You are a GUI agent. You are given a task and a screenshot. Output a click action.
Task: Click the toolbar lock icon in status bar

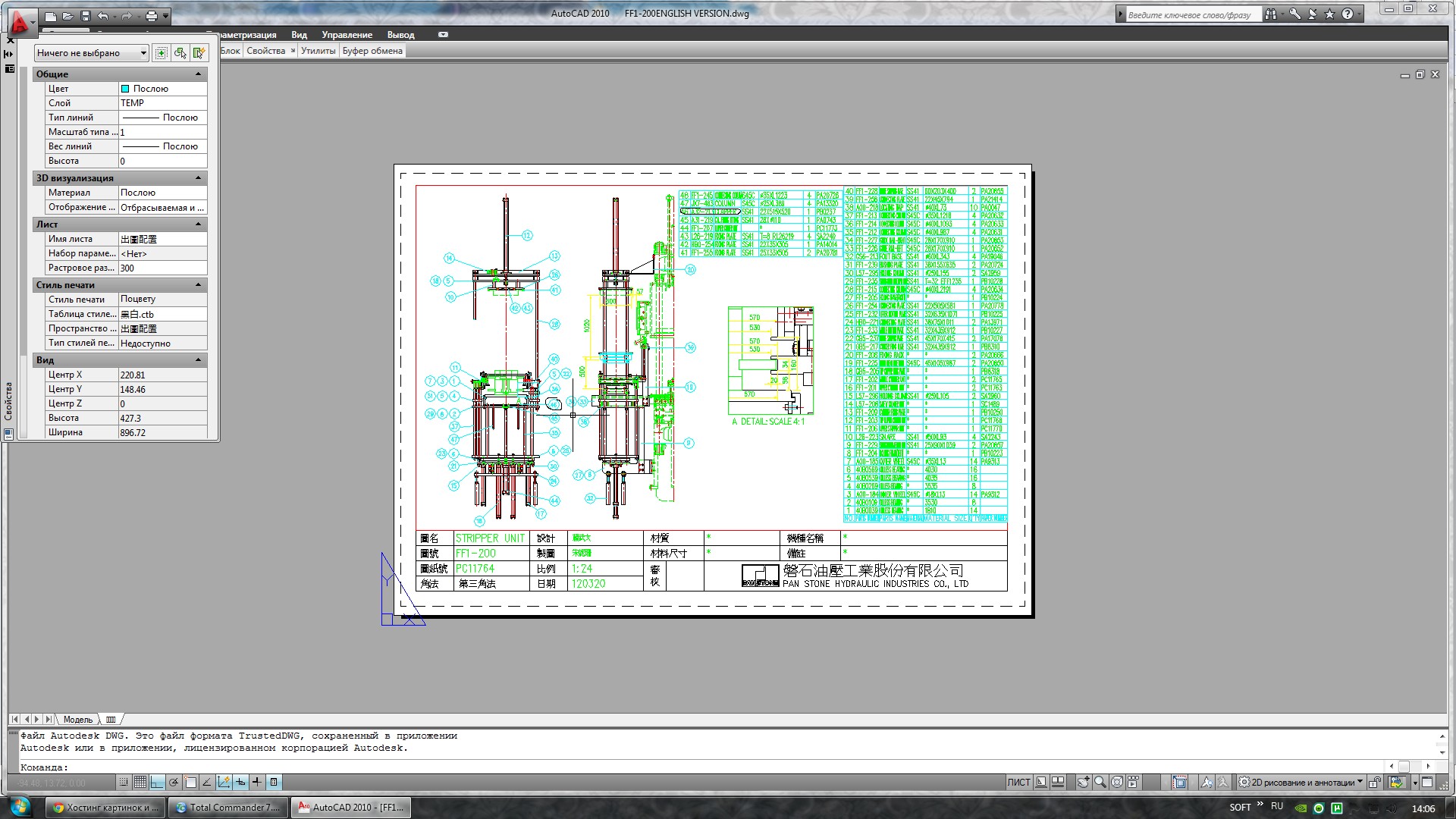(1374, 783)
